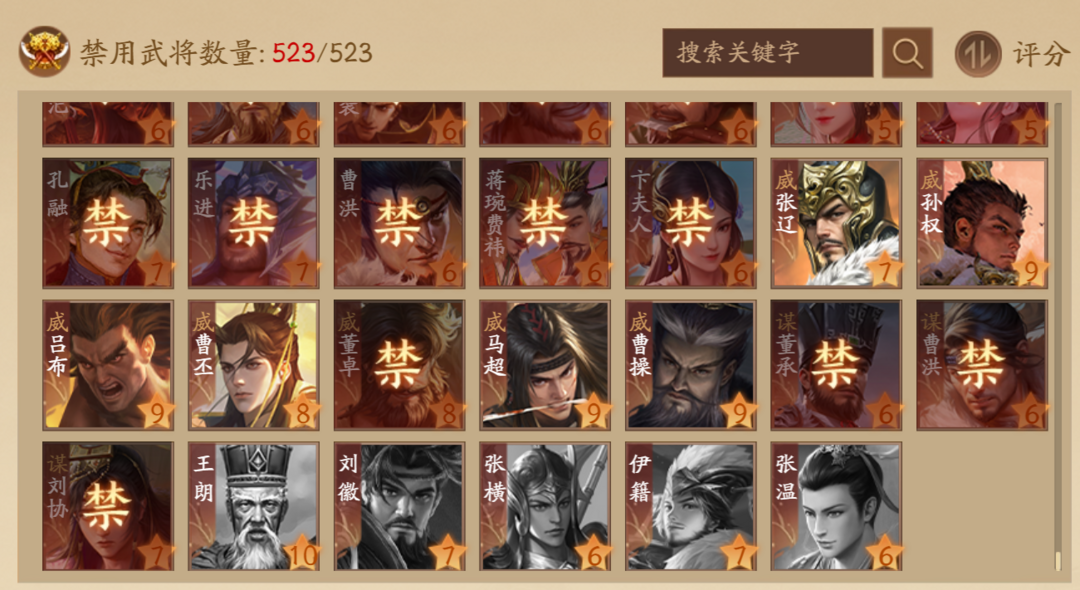The width and height of the screenshot is (1080, 590).
Task: Select the 威曹丕 hero card
Action: coord(253,365)
